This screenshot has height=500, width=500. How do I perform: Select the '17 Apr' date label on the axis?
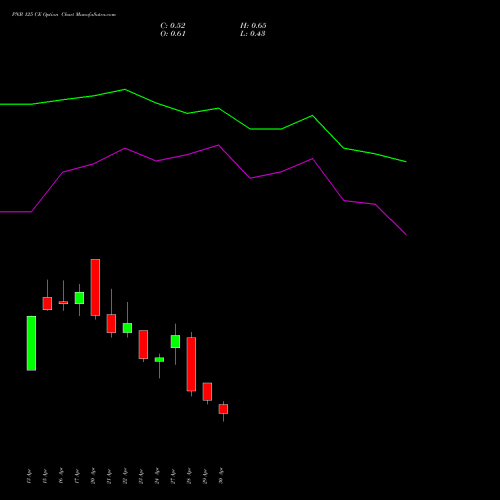pyautogui.click(x=77, y=476)
